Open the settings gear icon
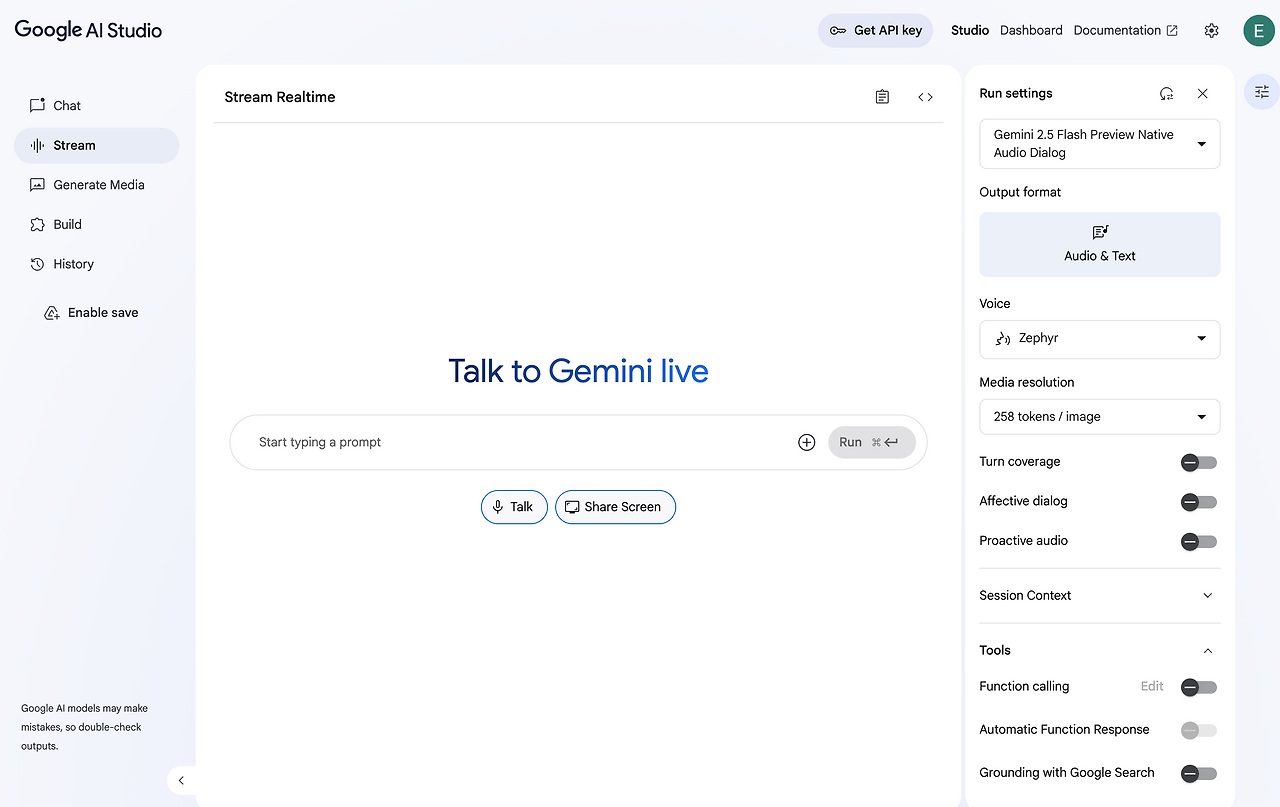The width and height of the screenshot is (1280, 807). click(x=1211, y=31)
